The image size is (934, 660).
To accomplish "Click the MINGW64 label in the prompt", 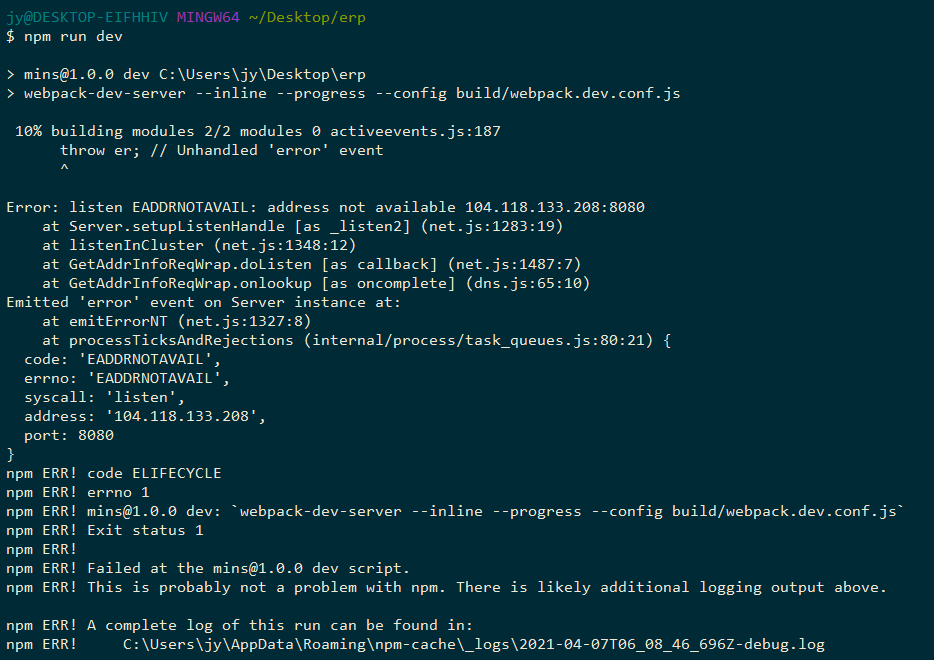I will click(x=208, y=17).
